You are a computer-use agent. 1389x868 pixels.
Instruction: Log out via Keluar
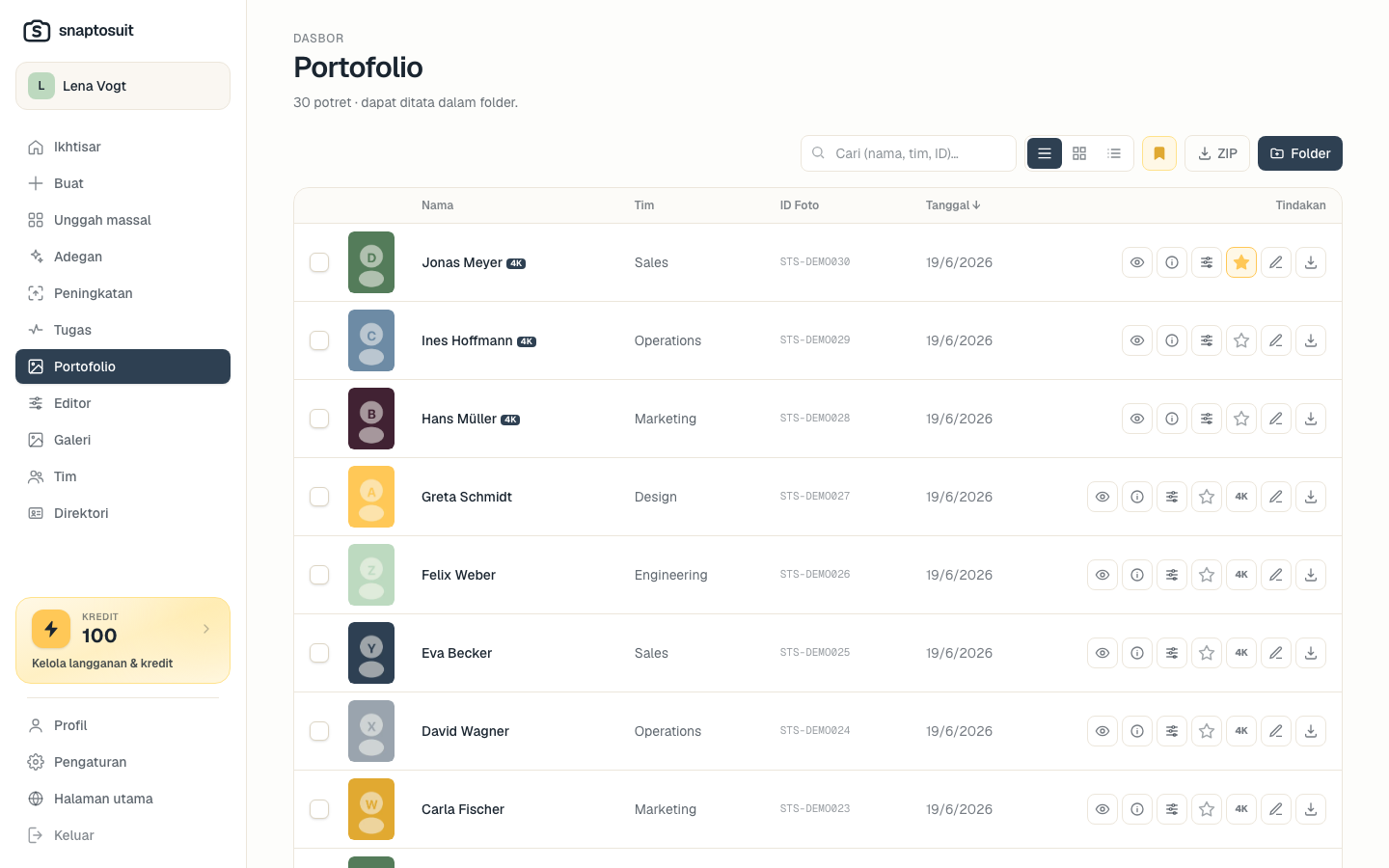[123, 835]
